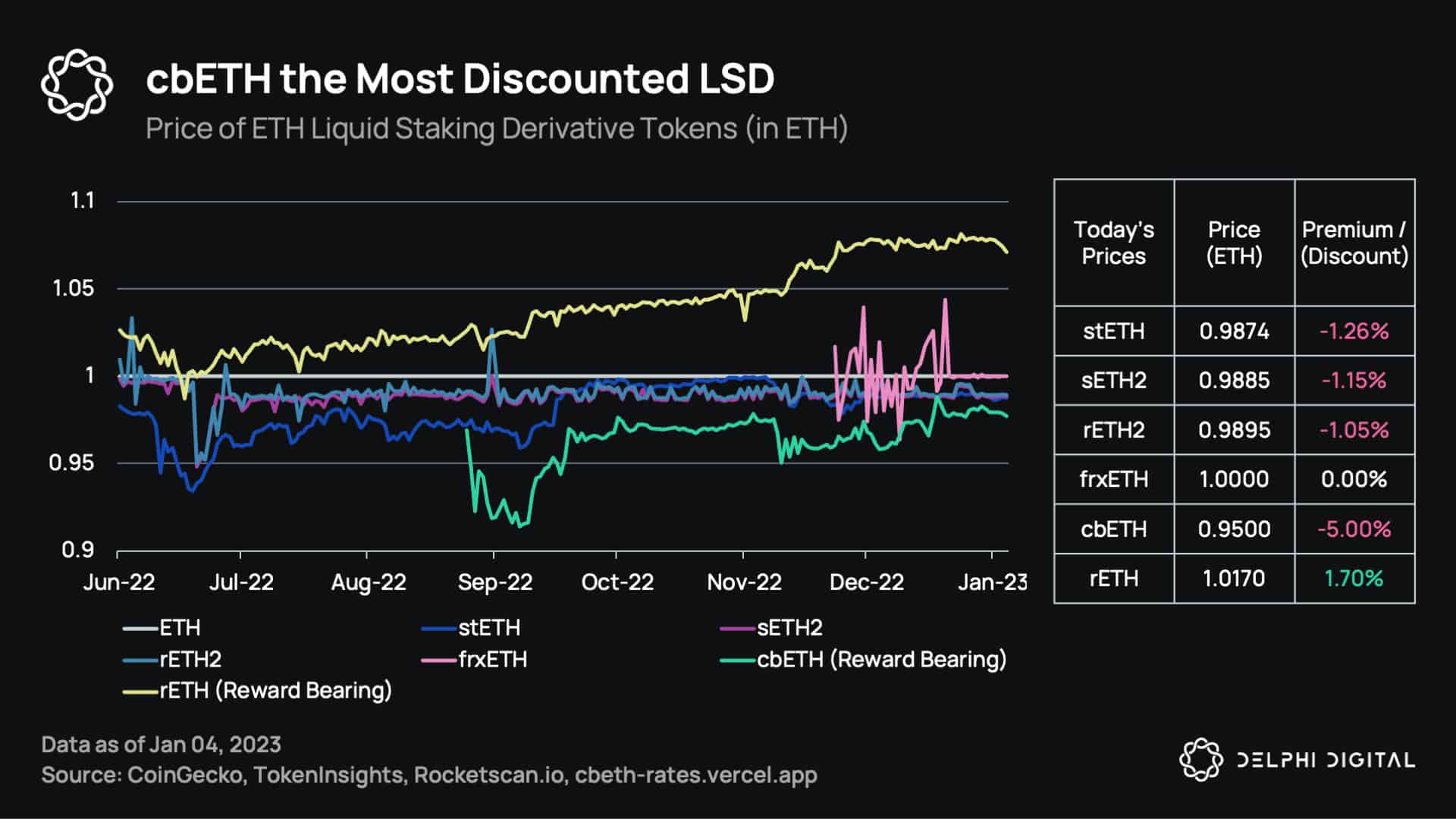
Task: Click the rETH2 row name cell
Action: pyautogui.click(x=1114, y=430)
